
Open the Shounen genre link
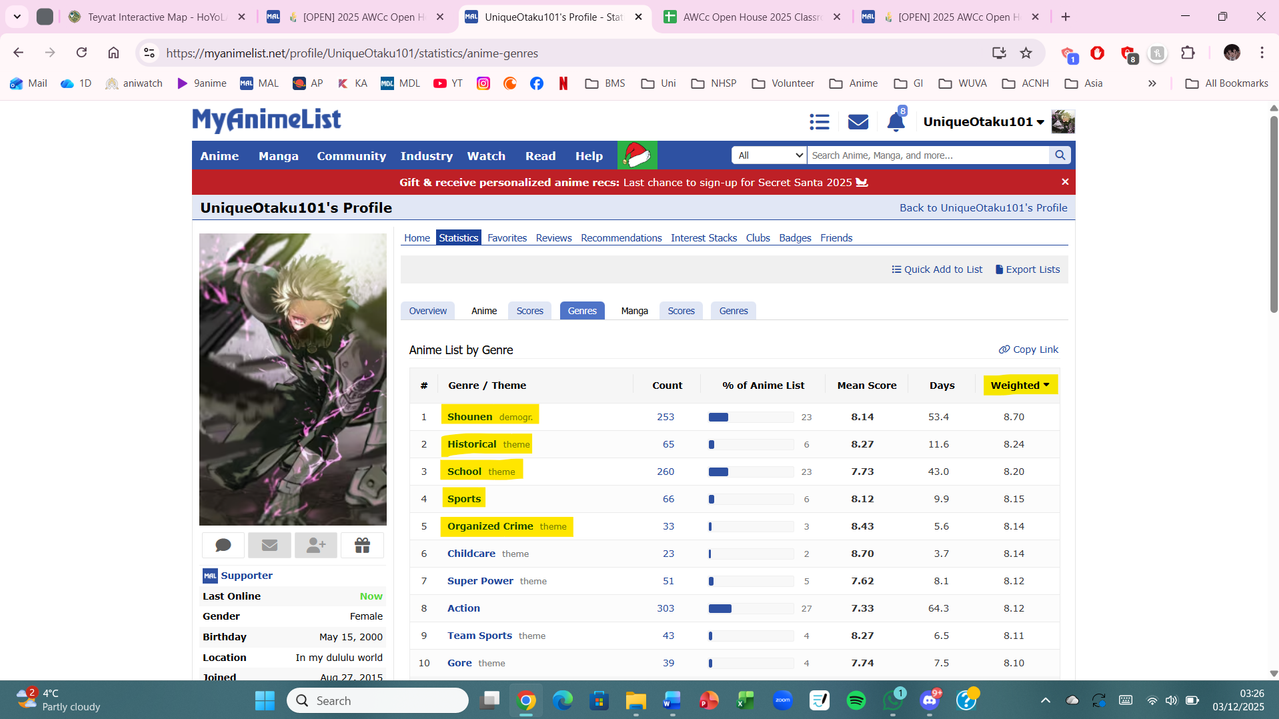[x=470, y=416]
